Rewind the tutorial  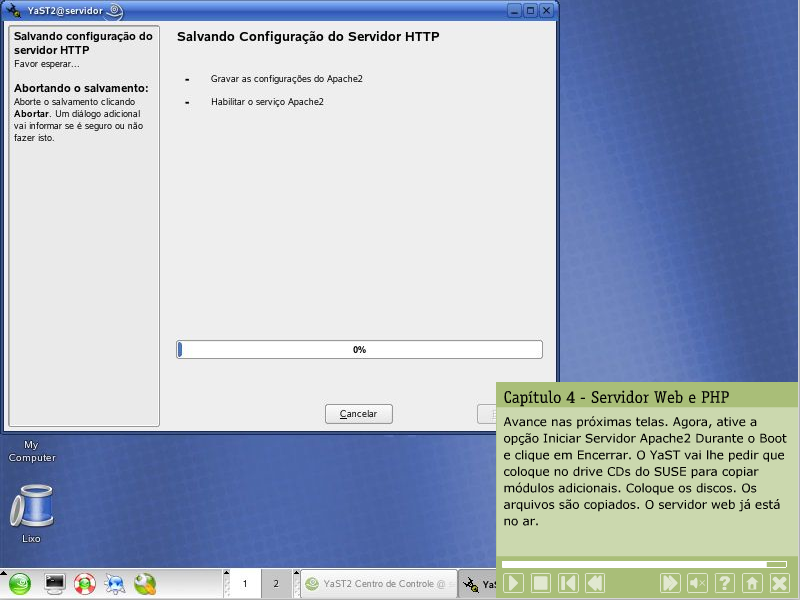pos(595,583)
